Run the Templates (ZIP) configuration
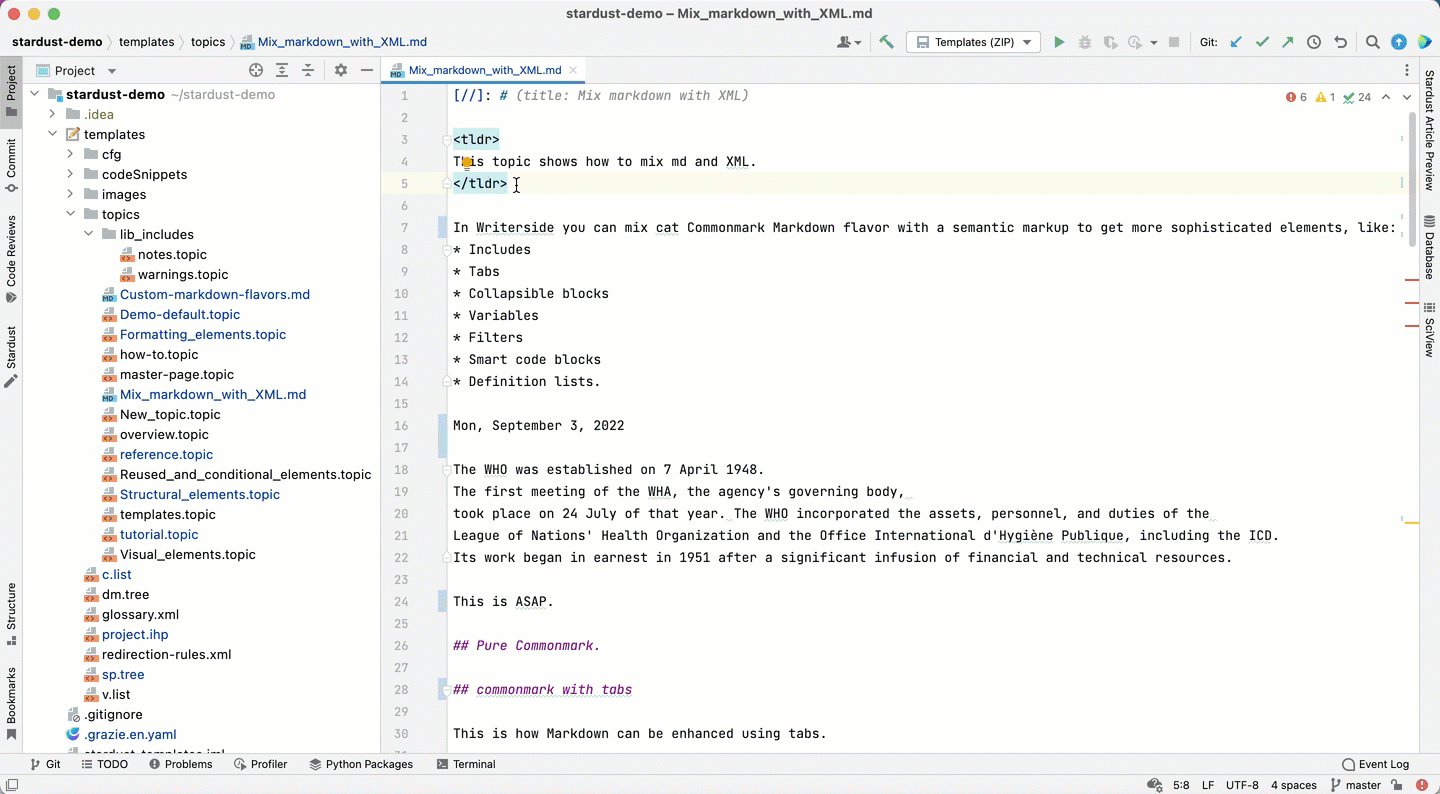Screen dimensions: 1440x794 point(1059,42)
